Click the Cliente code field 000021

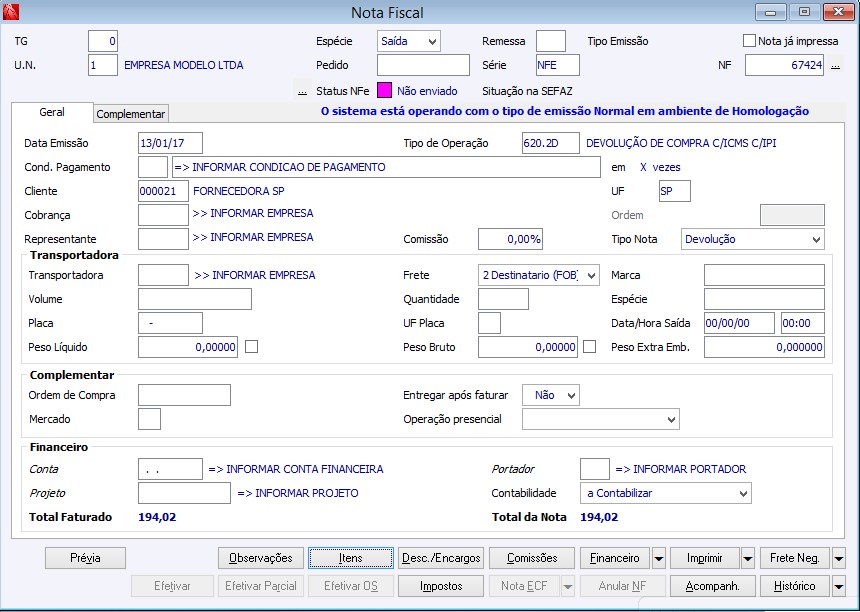[x=163, y=191]
